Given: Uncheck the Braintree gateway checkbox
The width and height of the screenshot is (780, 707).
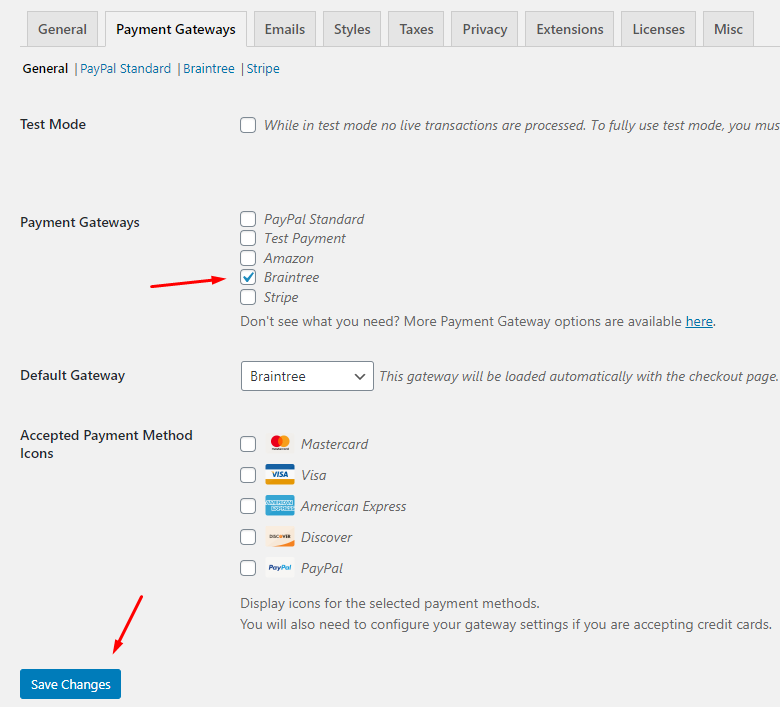Looking at the screenshot, I should coord(248,278).
